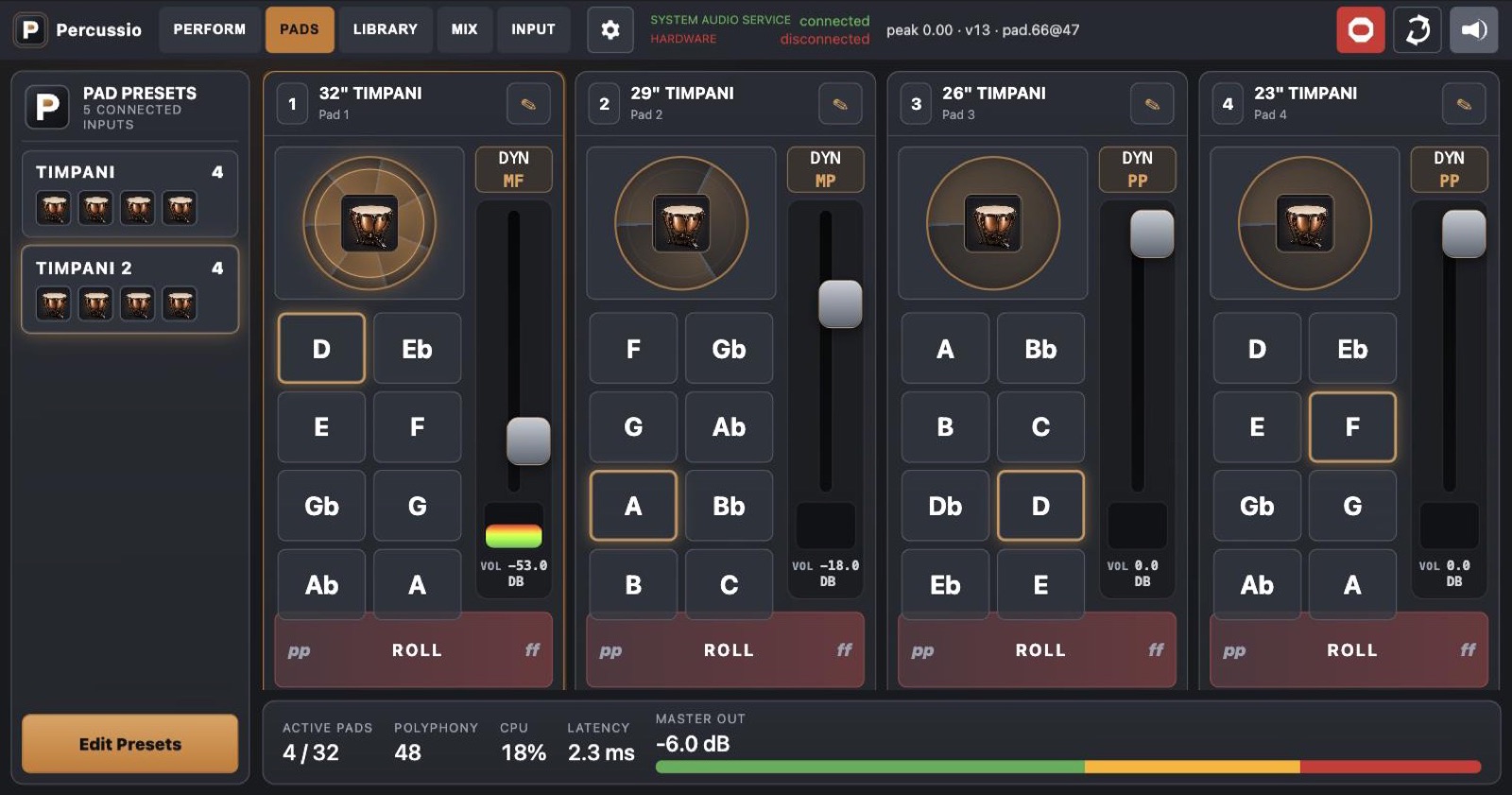Click third drum thumbnail in TIMPANI preset
The image size is (1512, 795).
click(137, 208)
